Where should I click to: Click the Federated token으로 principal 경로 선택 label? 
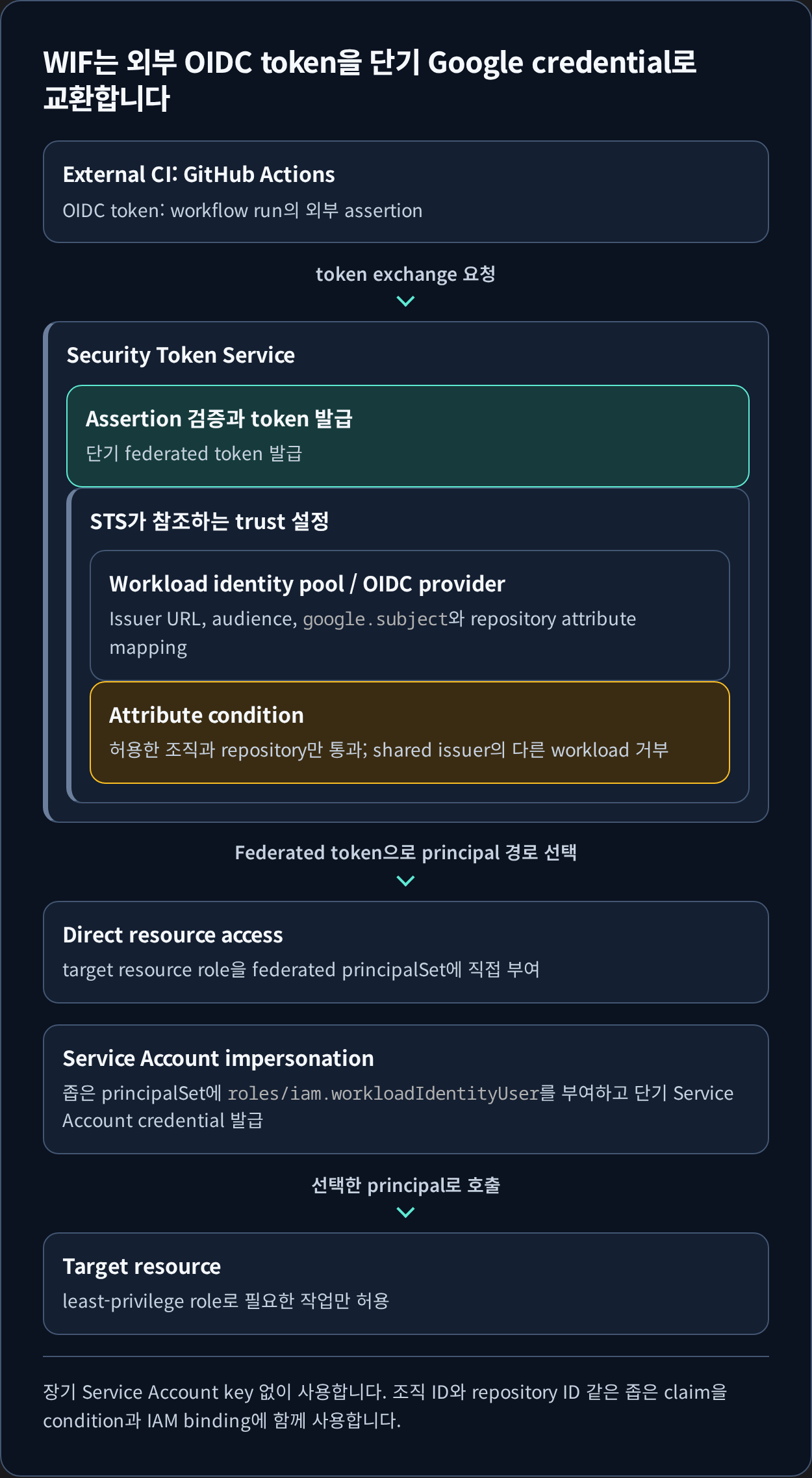pyautogui.click(x=406, y=853)
